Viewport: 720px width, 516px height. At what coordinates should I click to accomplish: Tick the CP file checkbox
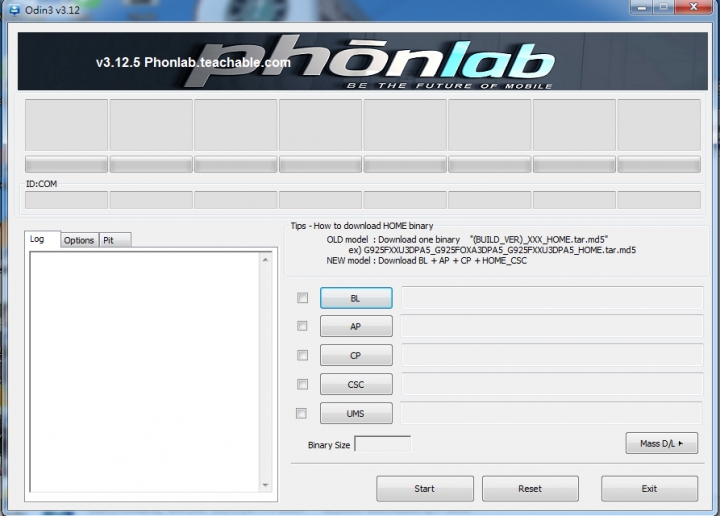click(302, 355)
